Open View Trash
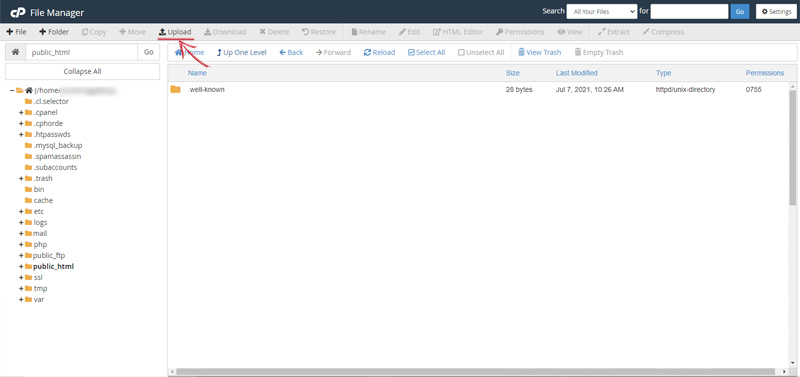 click(x=539, y=52)
